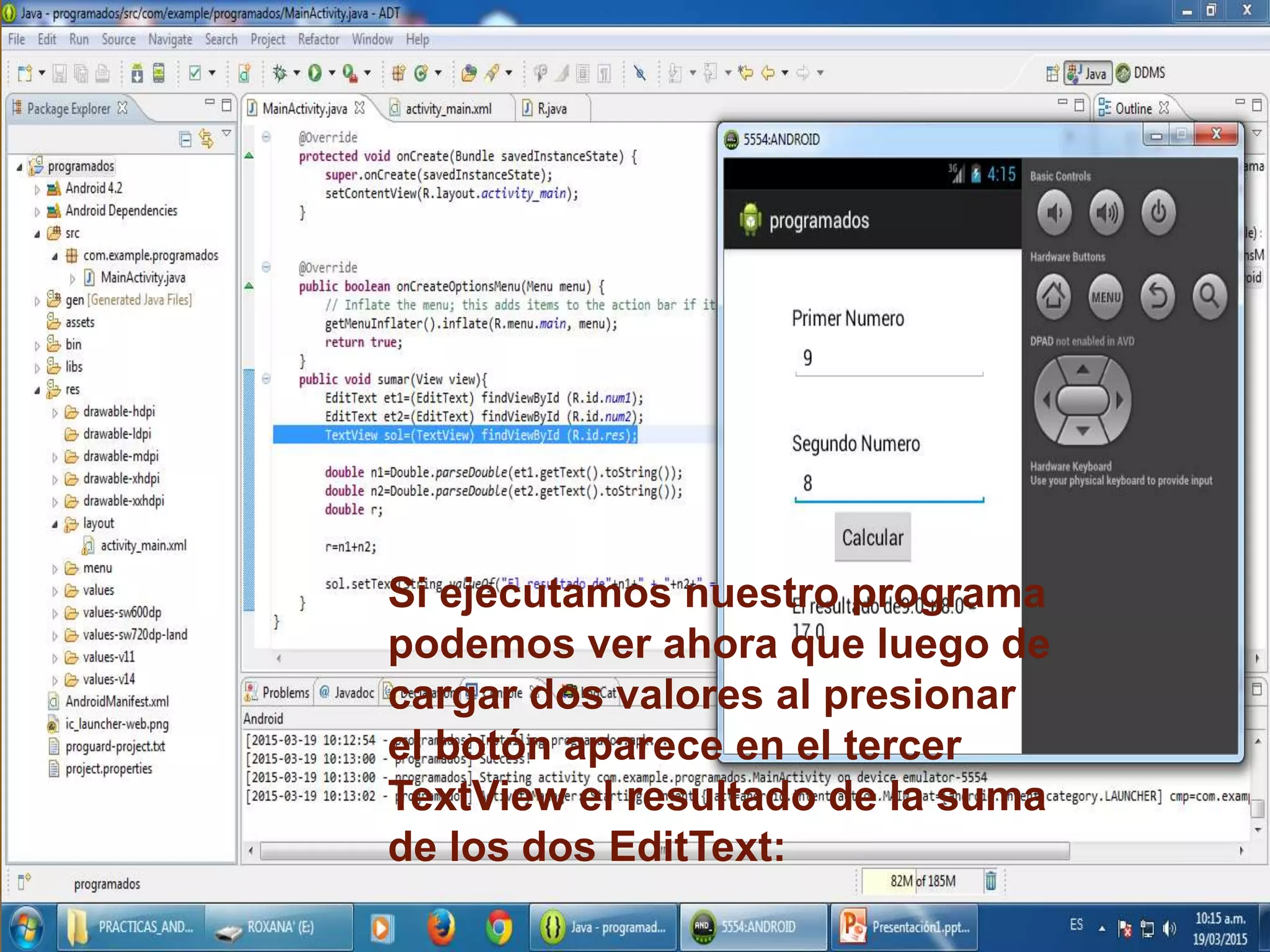Open the Android SDK Manager icon
The width and height of the screenshot is (1270, 952).
tap(137, 73)
